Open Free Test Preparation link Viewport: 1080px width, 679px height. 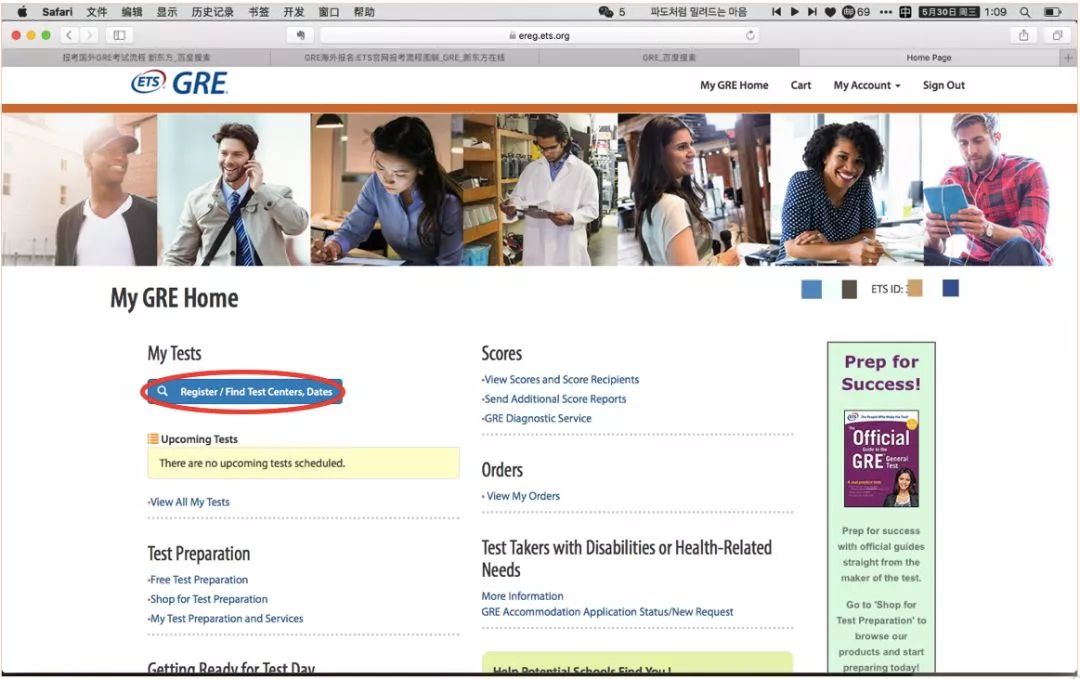[198, 580]
